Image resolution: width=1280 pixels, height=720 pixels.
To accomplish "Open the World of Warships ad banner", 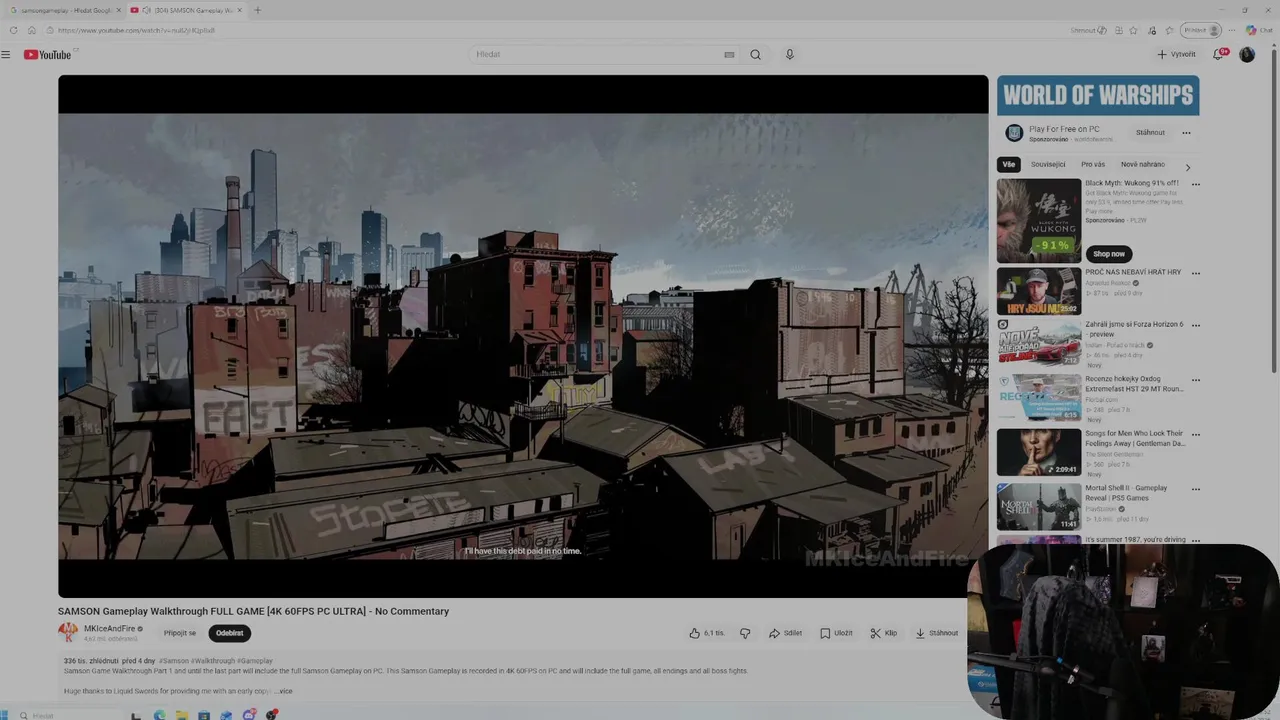I will point(1098,96).
